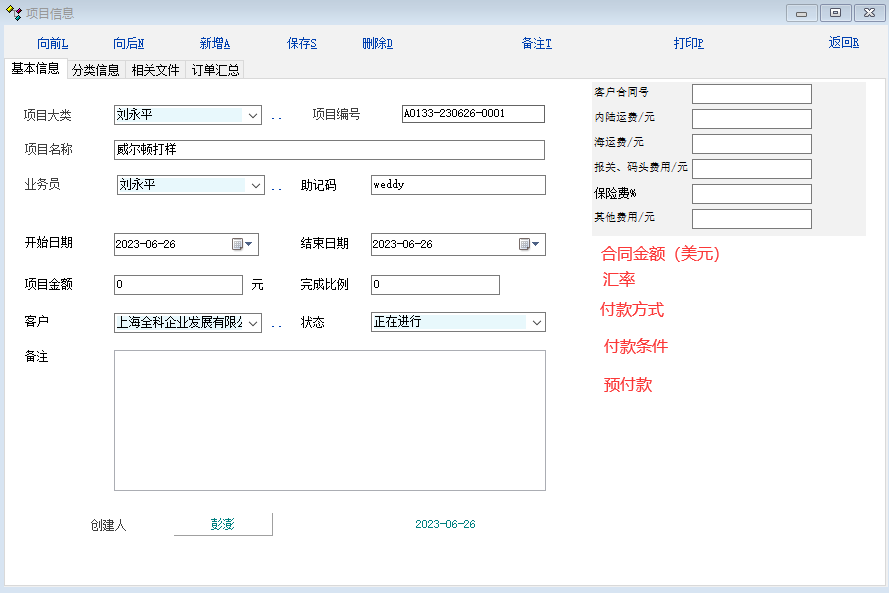Click the 彭澎 creator button
This screenshot has width=889, height=593.
coord(223,524)
